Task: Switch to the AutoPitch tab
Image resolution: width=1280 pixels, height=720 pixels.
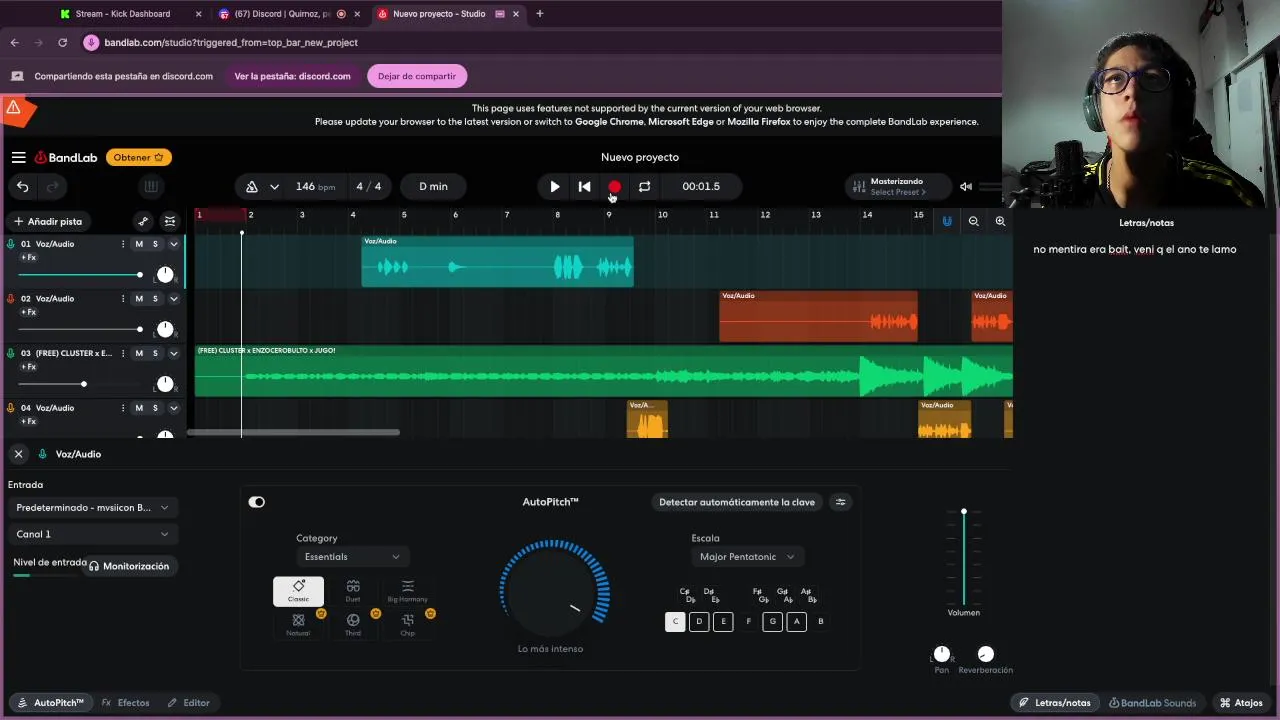Action: [50, 703]
